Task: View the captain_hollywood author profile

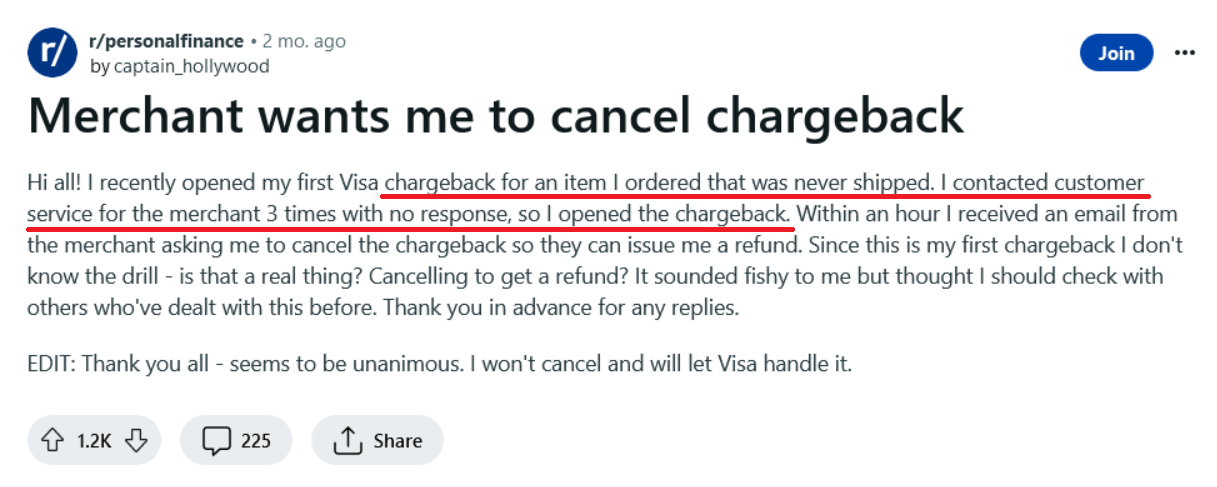Action: tap(190, 66)
